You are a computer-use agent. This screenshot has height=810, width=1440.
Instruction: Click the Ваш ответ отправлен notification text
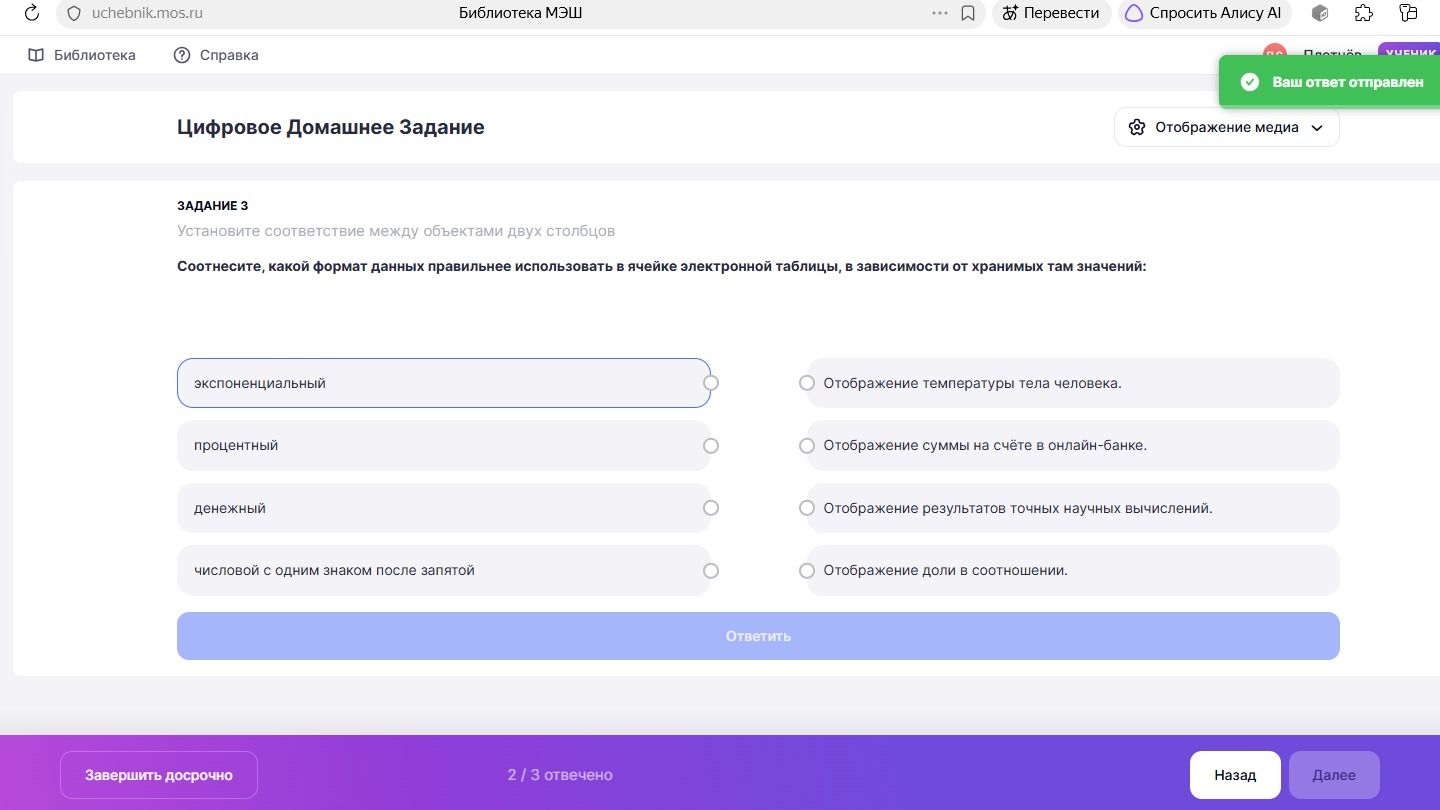point(1348,82)
